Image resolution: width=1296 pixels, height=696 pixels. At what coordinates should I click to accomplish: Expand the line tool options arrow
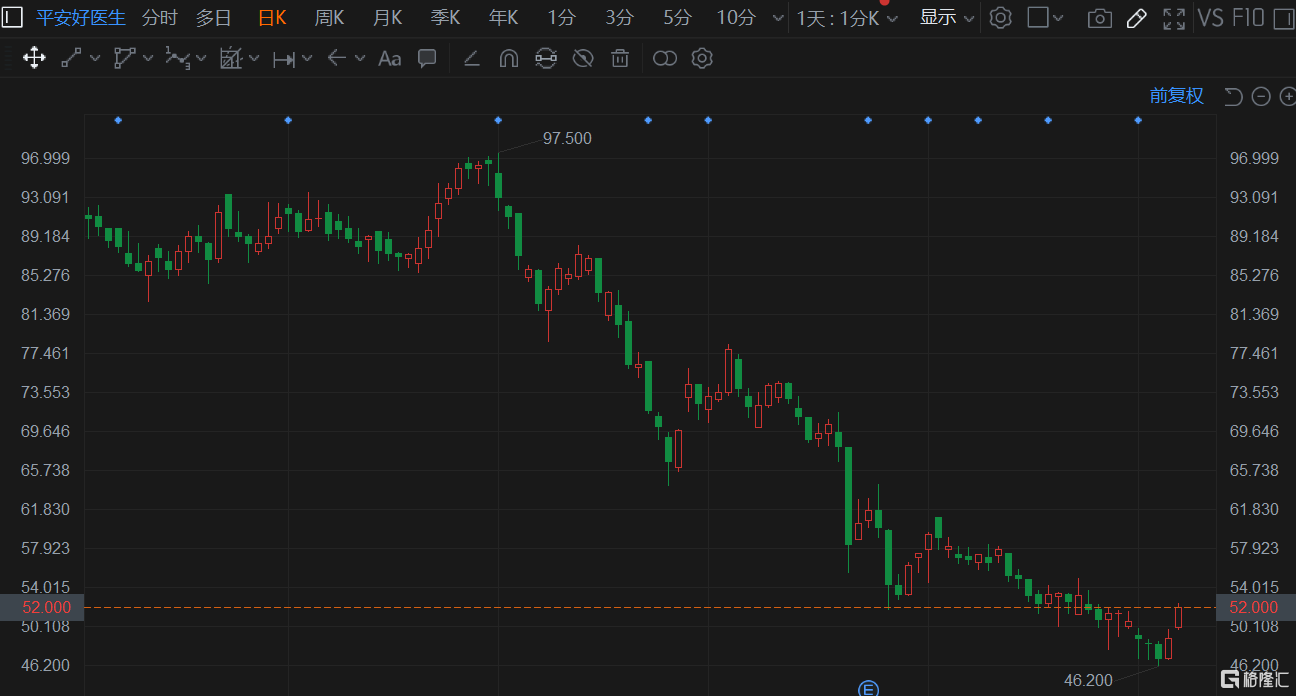[x=95, y=58]
